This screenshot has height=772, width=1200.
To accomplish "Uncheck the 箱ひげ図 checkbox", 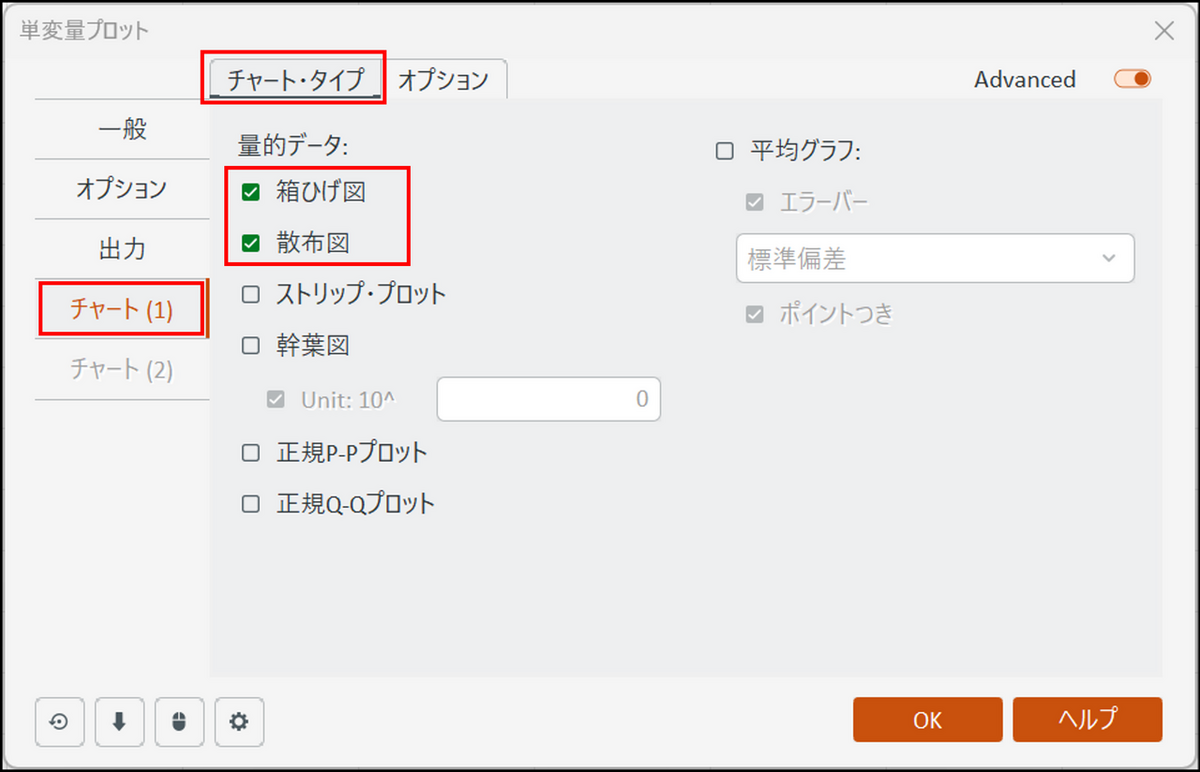I will pos(251,192).
